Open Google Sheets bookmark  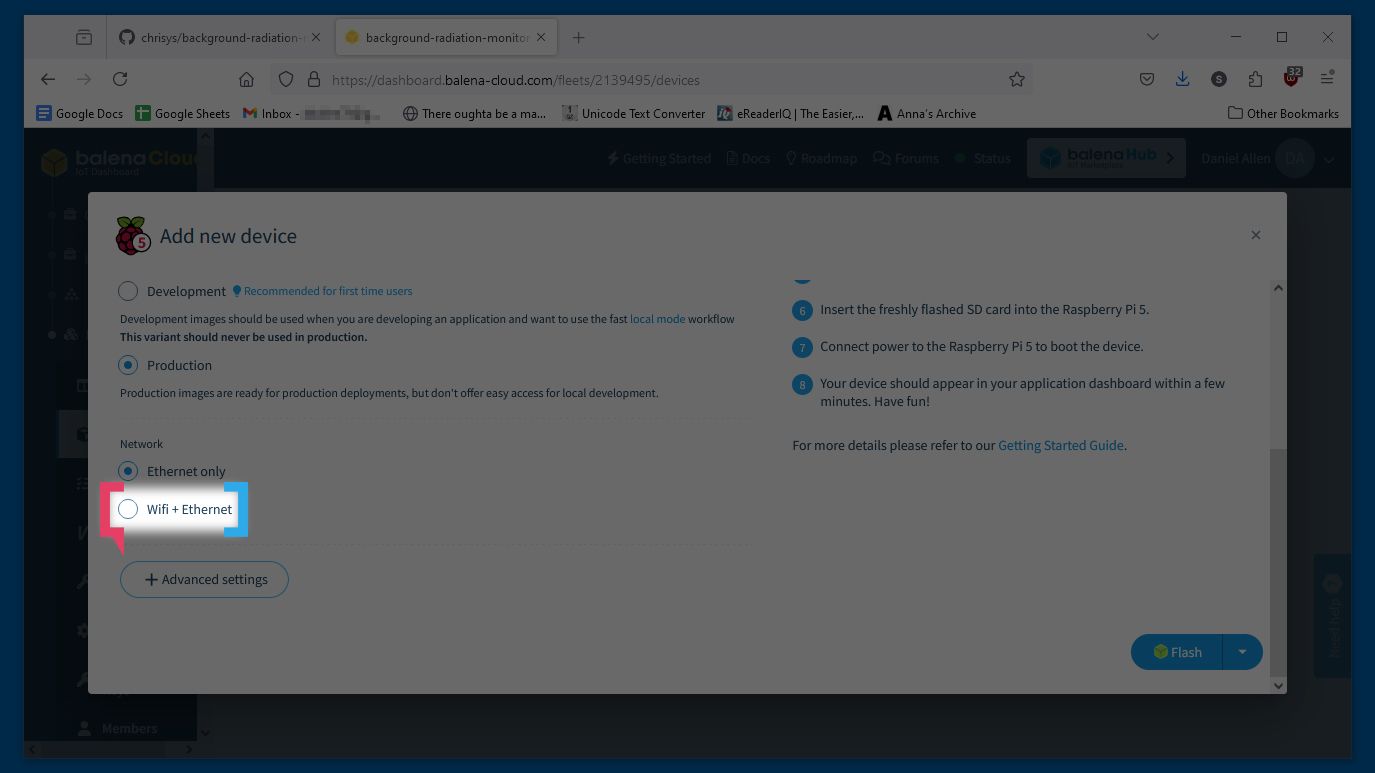[x=183, y=113]
